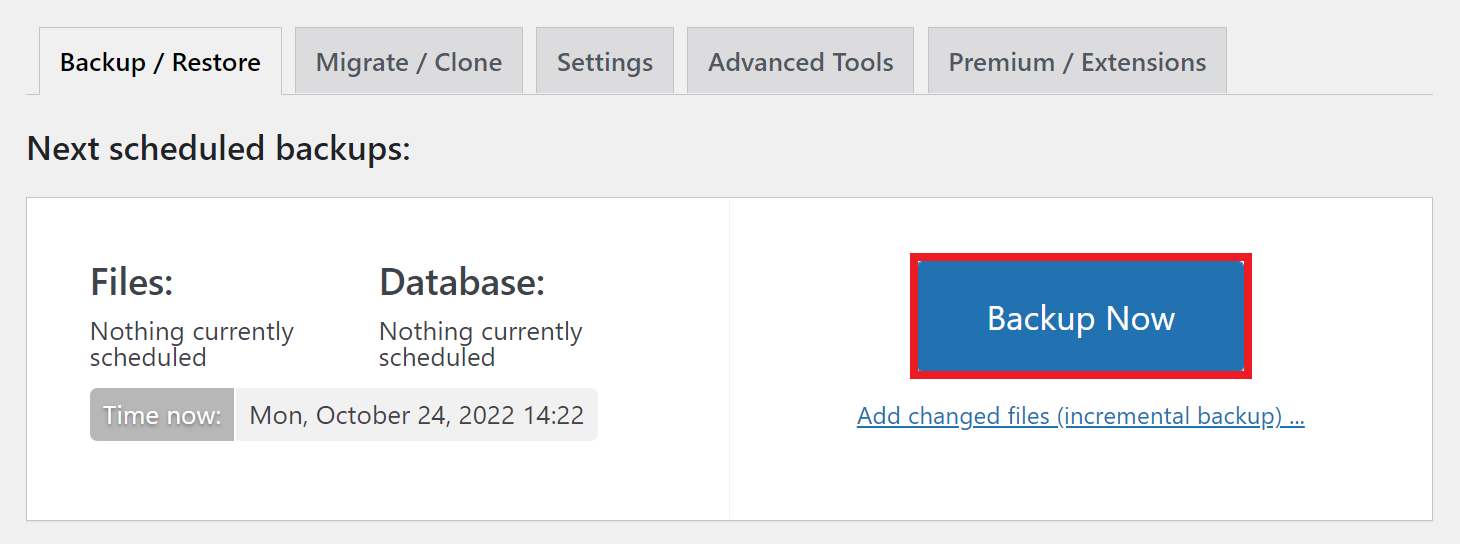Screen dimensions: 1460x544
Task: Click the vertical divider between schedule and backup panels
Action: tap(729, 358)
